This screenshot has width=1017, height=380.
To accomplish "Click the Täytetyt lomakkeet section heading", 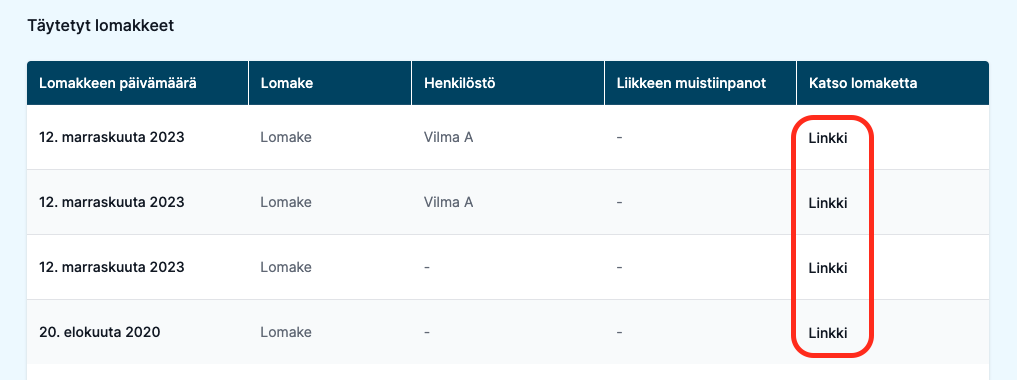I will click(101, 27).
